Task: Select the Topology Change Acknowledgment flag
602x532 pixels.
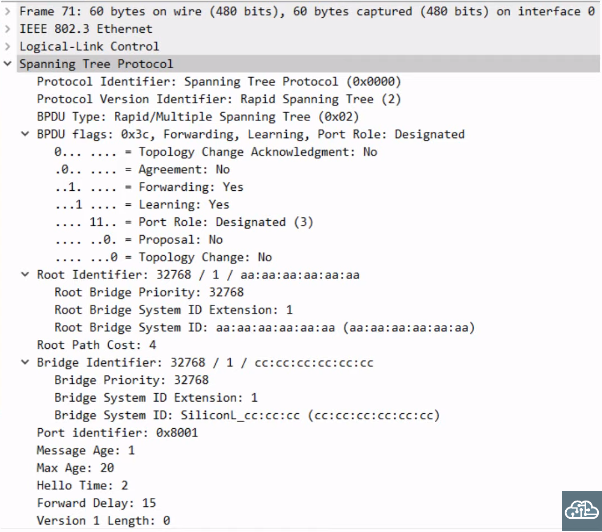Action: pyautogui.click(x=215, y=152)
